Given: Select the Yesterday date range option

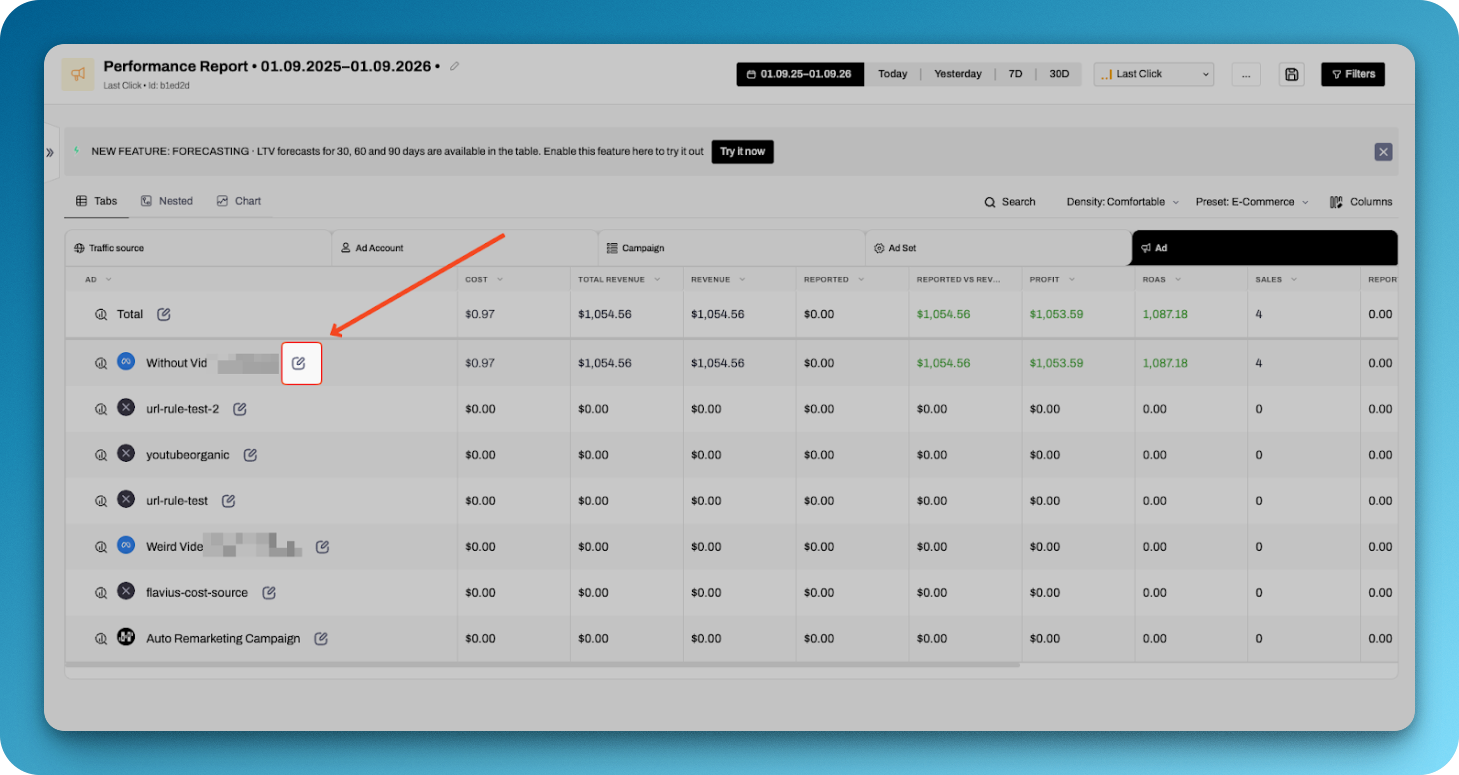Looking at the screenshot, I should (x=957, y=74).
